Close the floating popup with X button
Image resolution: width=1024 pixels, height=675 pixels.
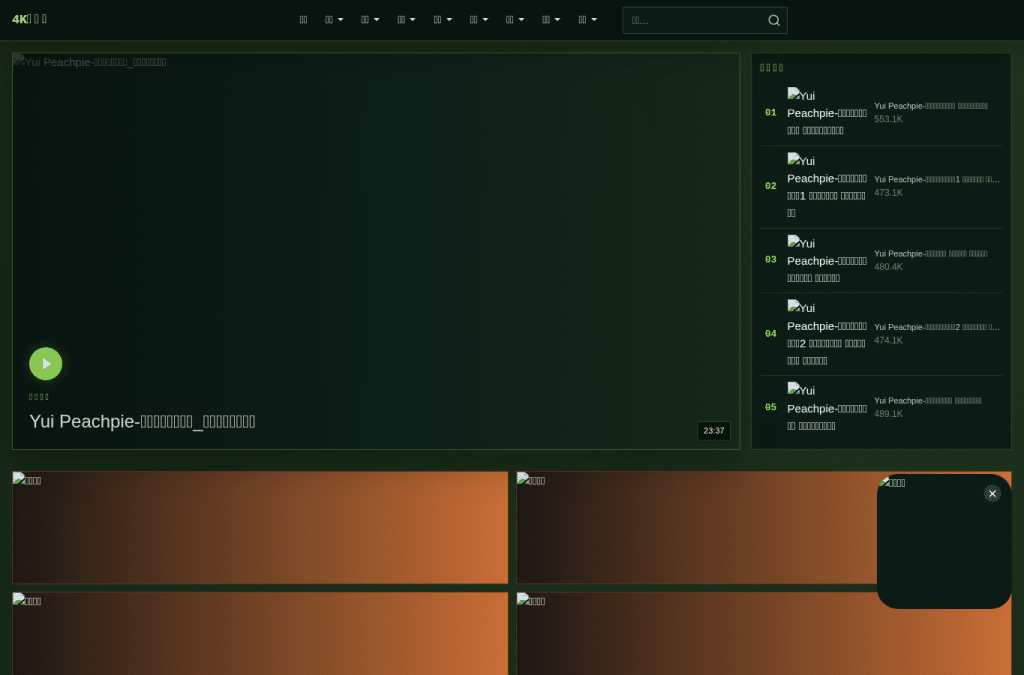[992, 494]
